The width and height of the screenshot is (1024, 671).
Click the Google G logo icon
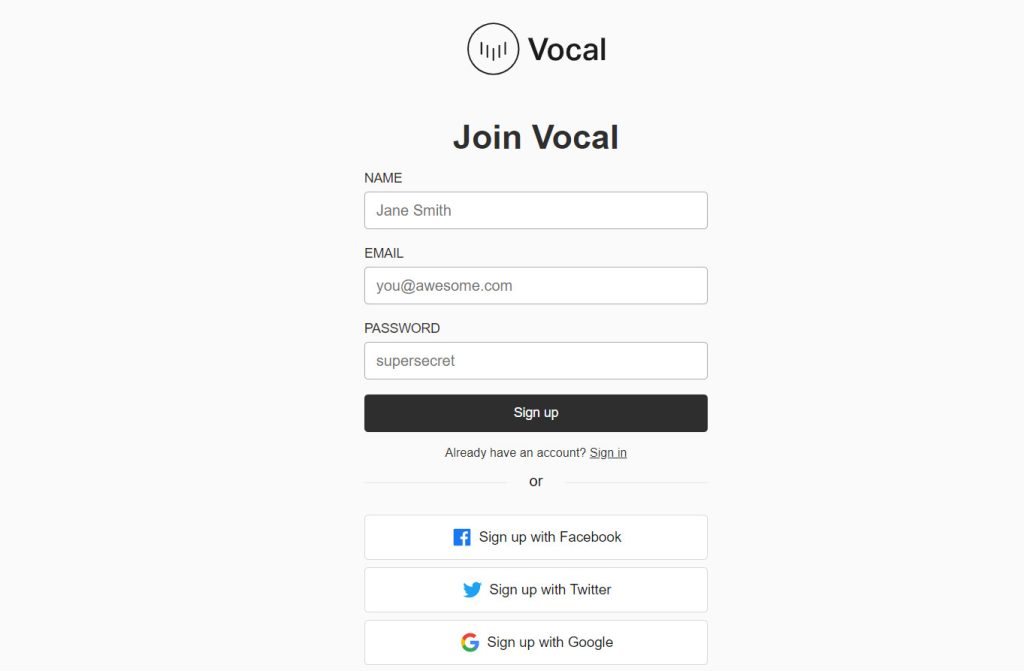[470, 642]
